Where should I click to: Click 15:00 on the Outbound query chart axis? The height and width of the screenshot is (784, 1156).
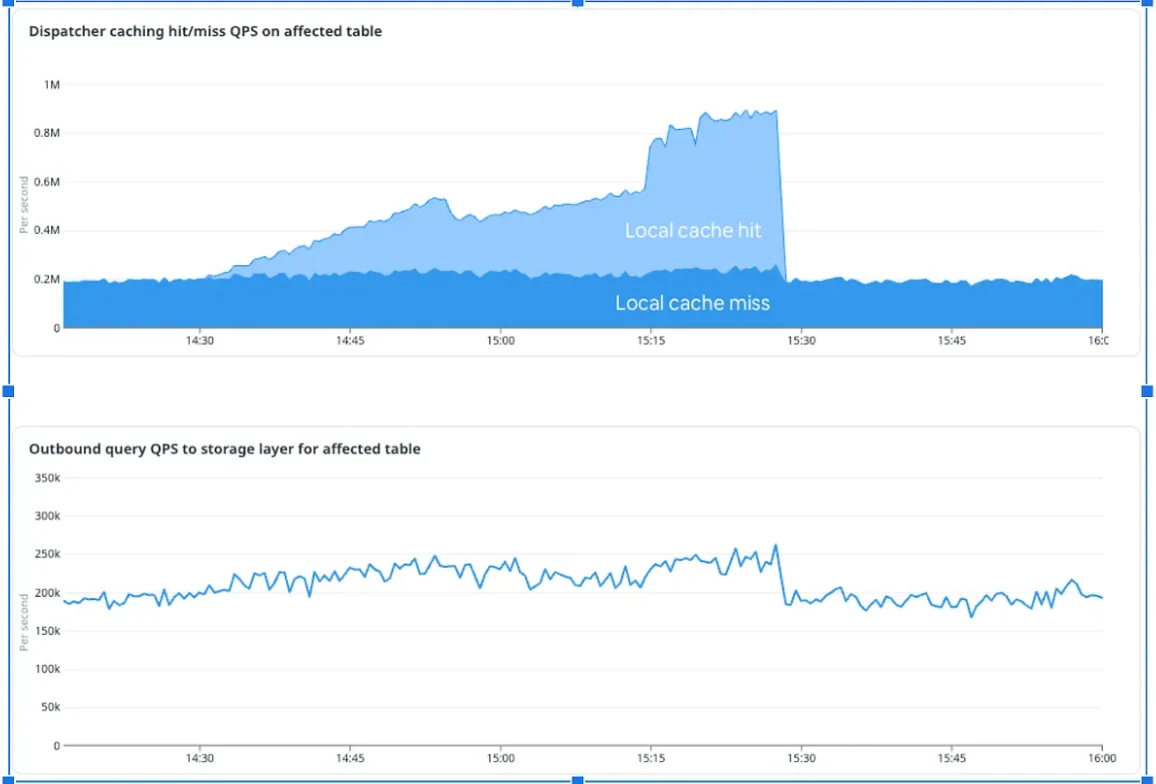pyautogui.click(x=501, y=758)
